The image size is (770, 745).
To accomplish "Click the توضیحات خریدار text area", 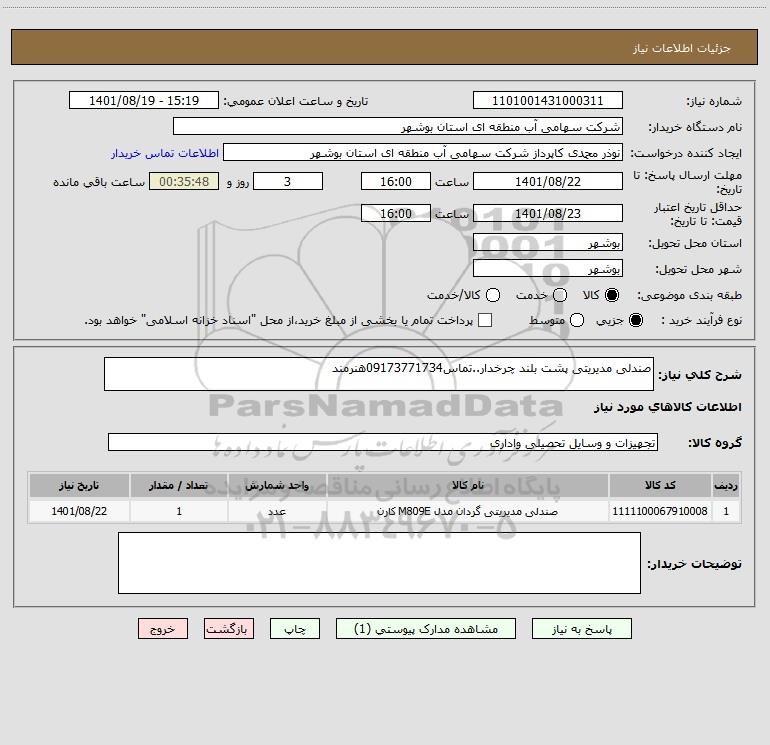I will [x=379, y=563].
